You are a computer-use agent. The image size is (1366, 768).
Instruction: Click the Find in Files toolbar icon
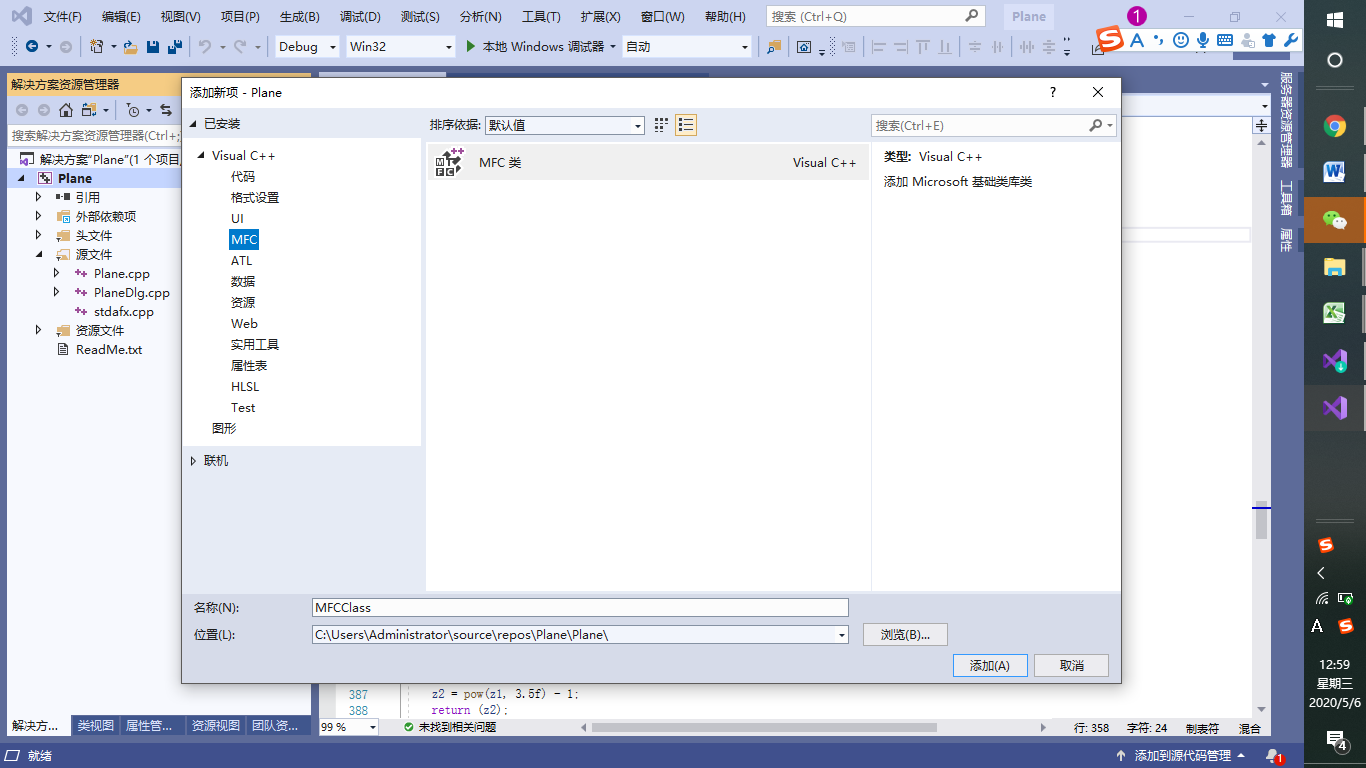pyautogui.click(x=774, y=47)
